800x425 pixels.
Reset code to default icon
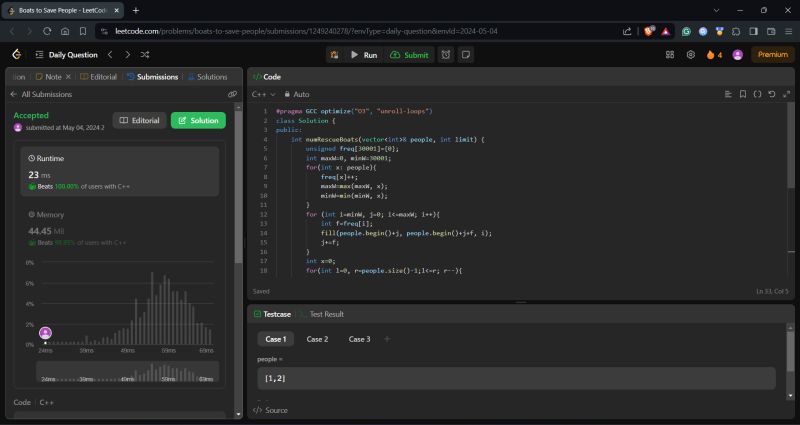point(772,94)
